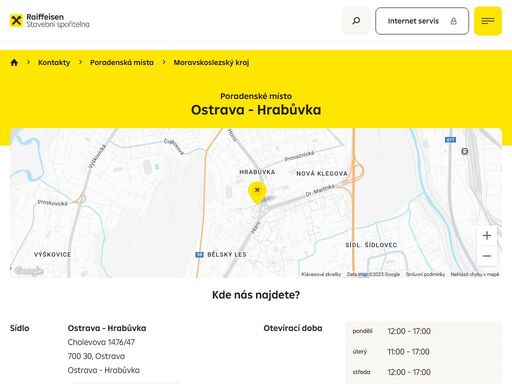
Task: Click the Výškovice map label
Action: 52,254
